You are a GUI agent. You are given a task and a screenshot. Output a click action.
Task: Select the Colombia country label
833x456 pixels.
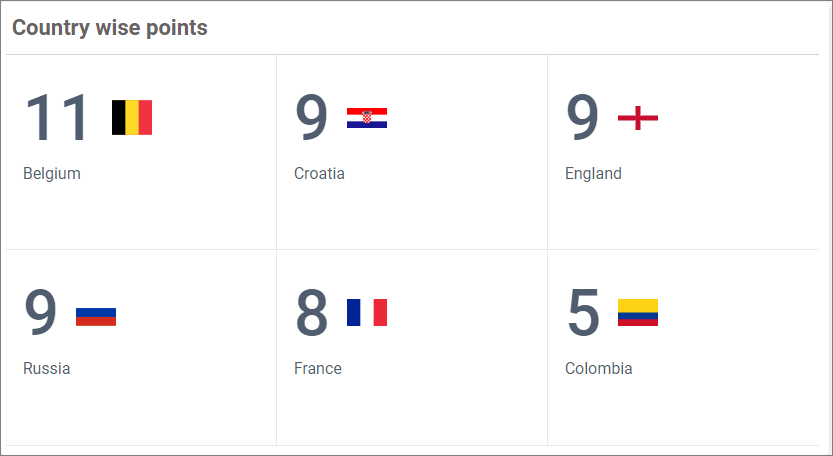[599, 368]
